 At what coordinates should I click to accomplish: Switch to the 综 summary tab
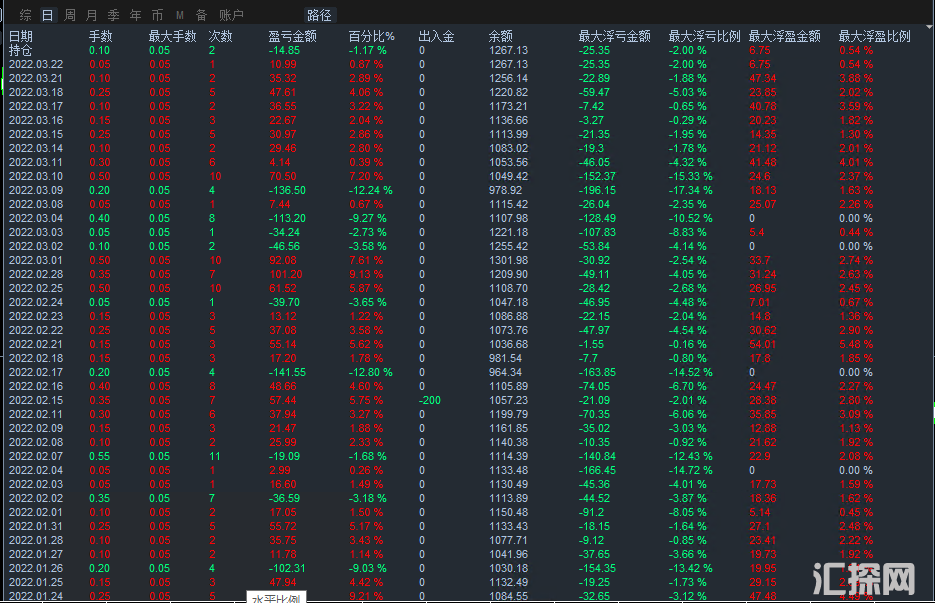tap(25, 15)
